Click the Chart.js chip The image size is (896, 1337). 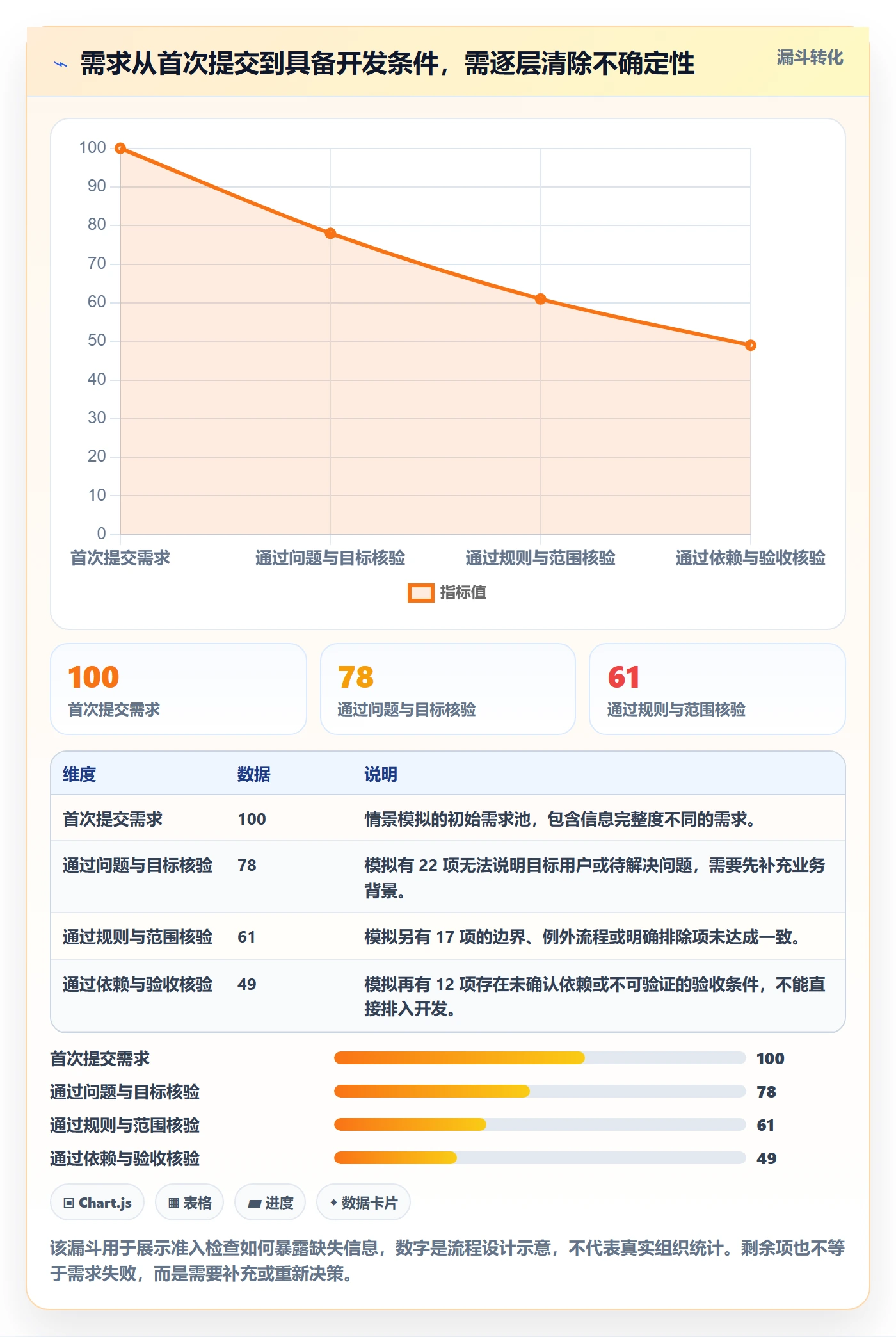point(97,1203)
